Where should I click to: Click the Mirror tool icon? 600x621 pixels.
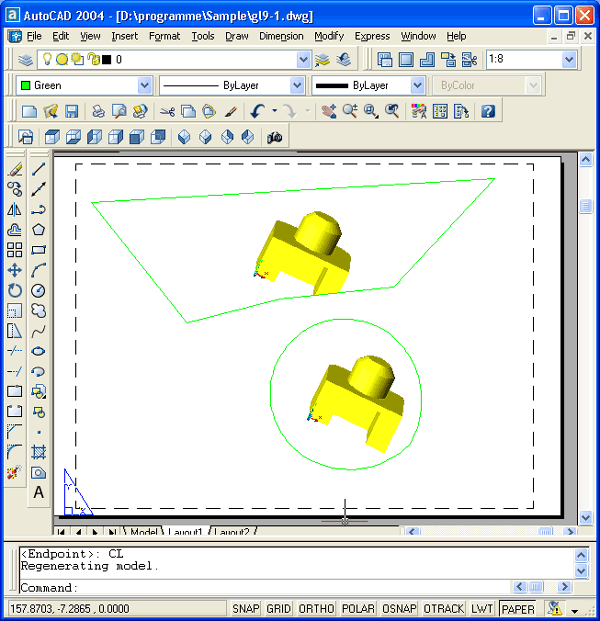[x=15, y=209]
